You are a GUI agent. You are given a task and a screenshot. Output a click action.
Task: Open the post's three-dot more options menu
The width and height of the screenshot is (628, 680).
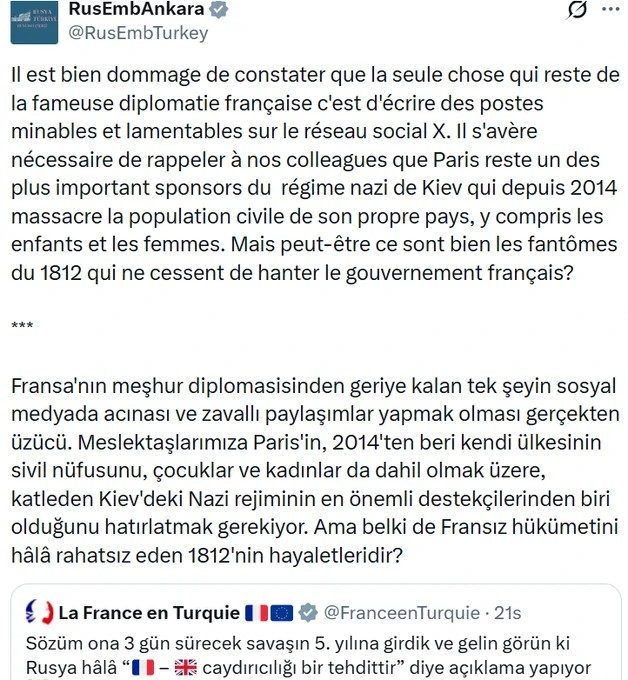610,10
